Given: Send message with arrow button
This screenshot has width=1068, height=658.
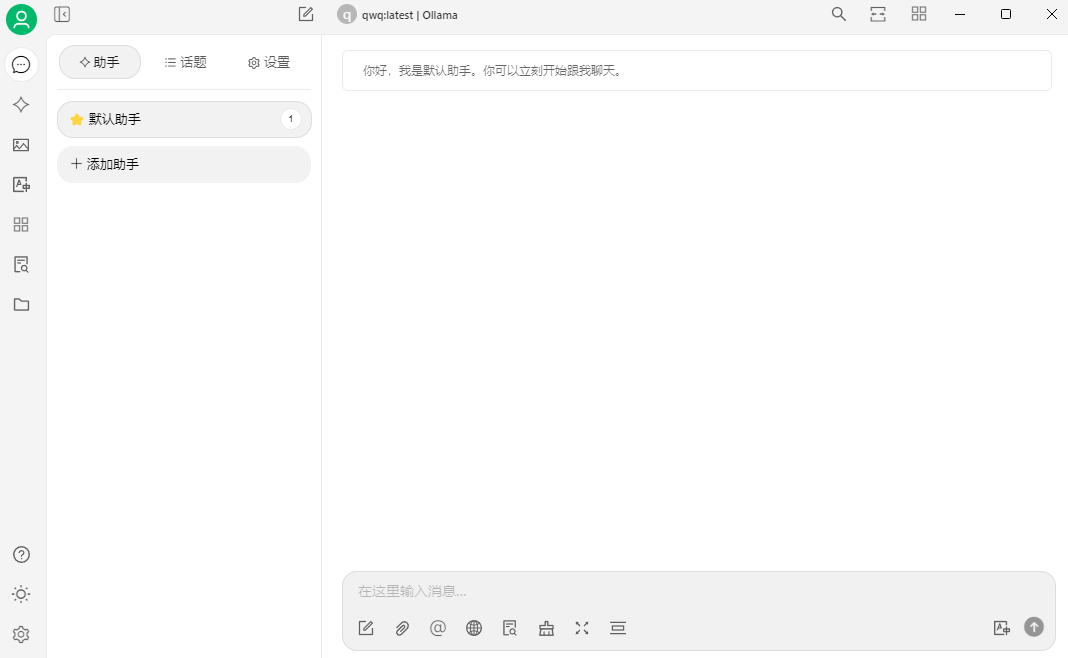Looking at the screenshot, I should click(1034, 627).
